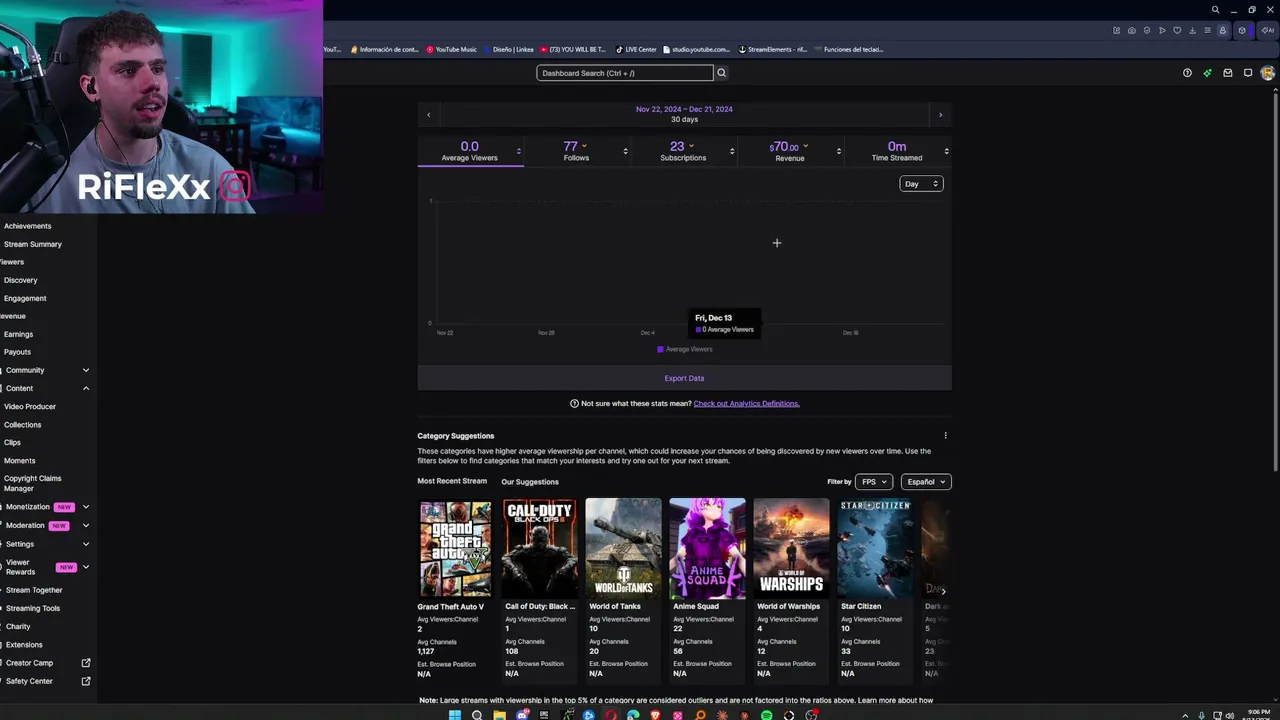Screen dimensions: 1280x720
Task: Open the date range picker Nov 22 – Dec 21
Action: (x=684, y=114)
